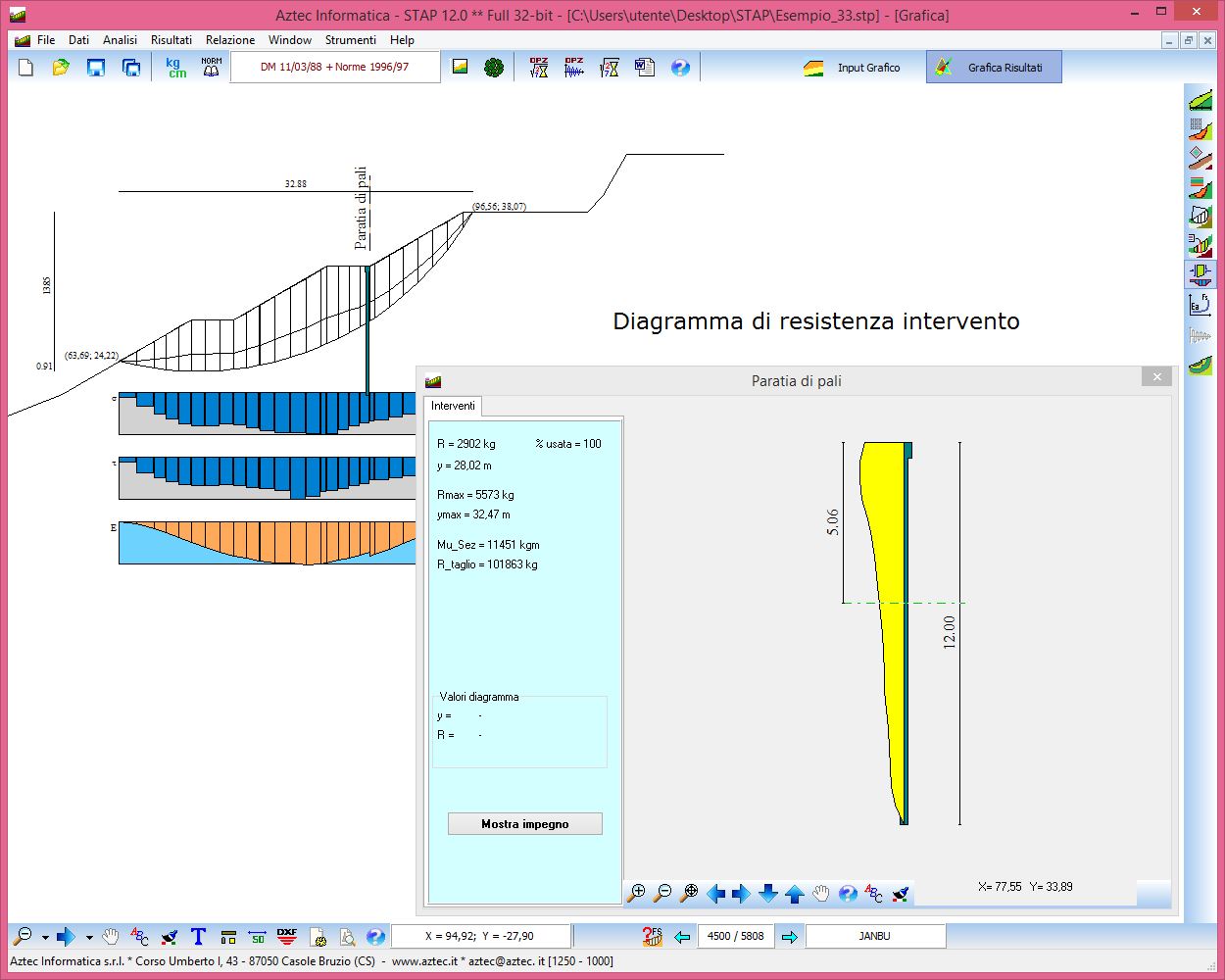Expand the bottom zoom tool dropdown arrow

pyautogui.click(x=45, y=938)
